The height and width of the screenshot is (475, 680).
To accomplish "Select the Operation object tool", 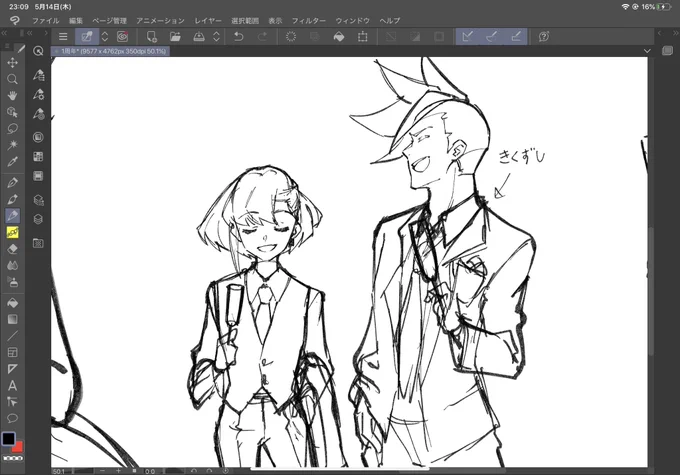I will point(13,112).
